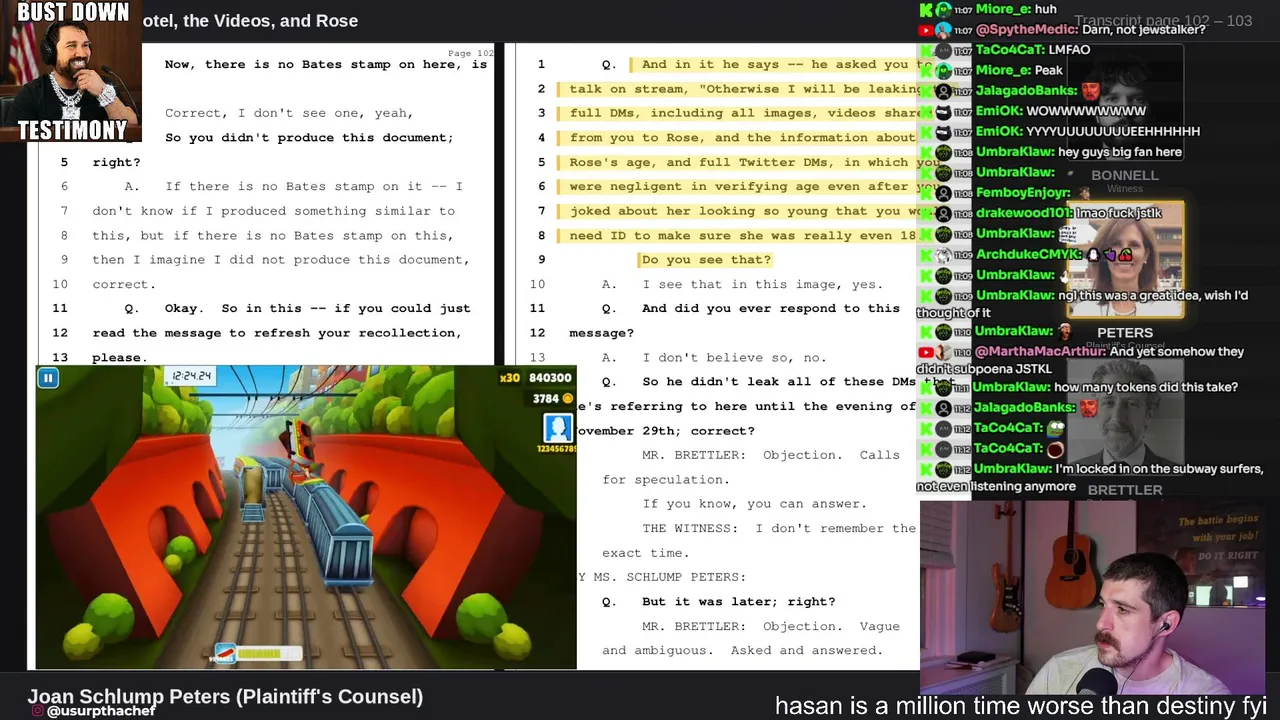Click the gold coin icon beside 3784
The image size is (1280, 720).
(567, 399)
